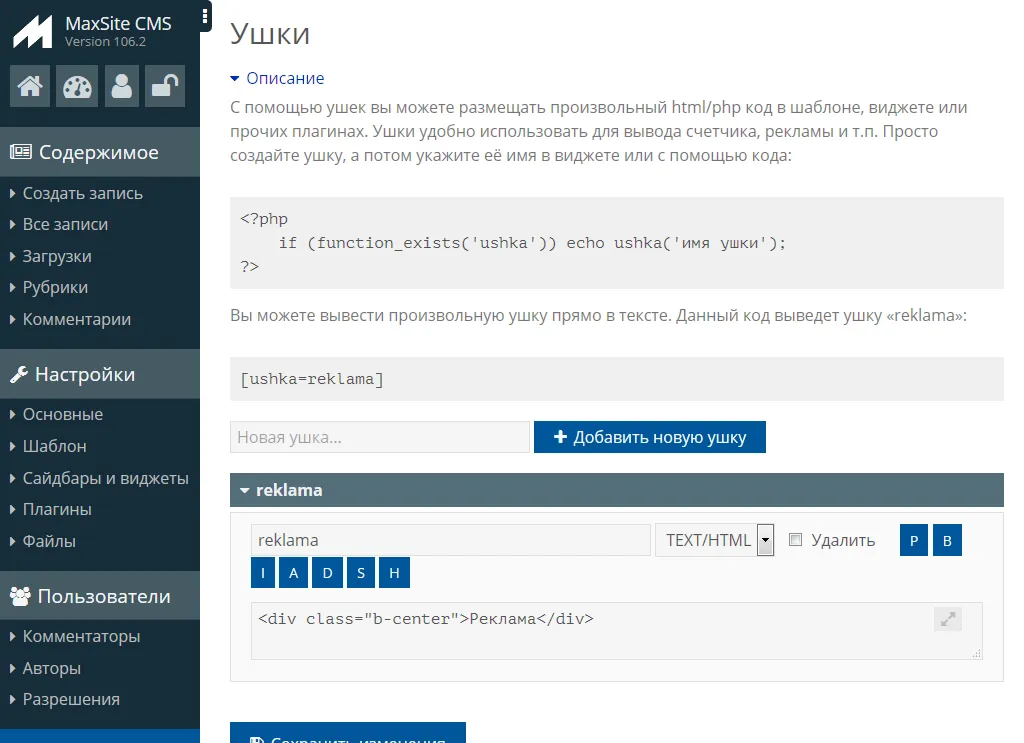Toggle the Удалить checkbox
This screenshot has width=1024, height=743.
coord(796,540)
